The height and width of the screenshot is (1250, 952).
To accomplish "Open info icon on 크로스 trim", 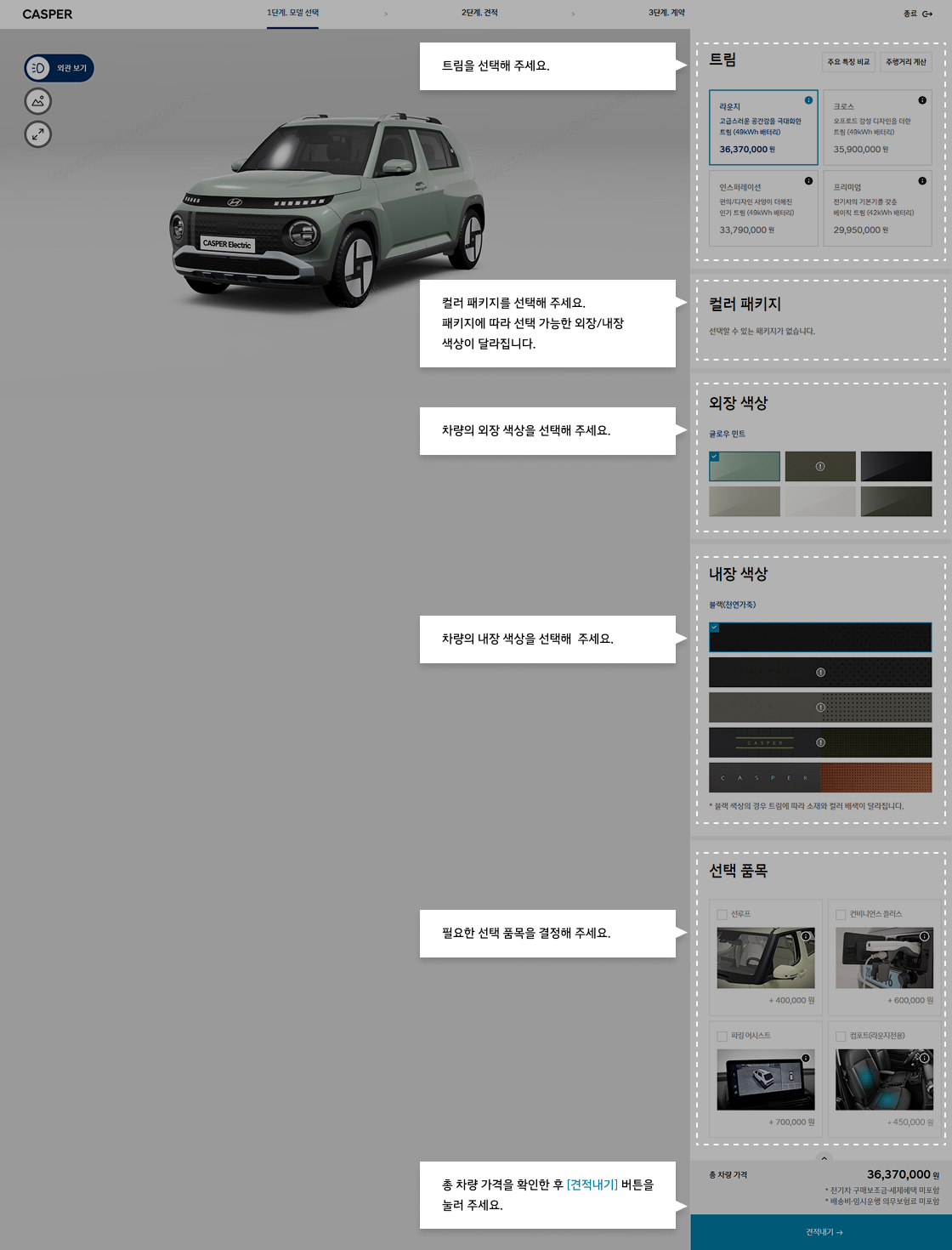I will (922, 100).
